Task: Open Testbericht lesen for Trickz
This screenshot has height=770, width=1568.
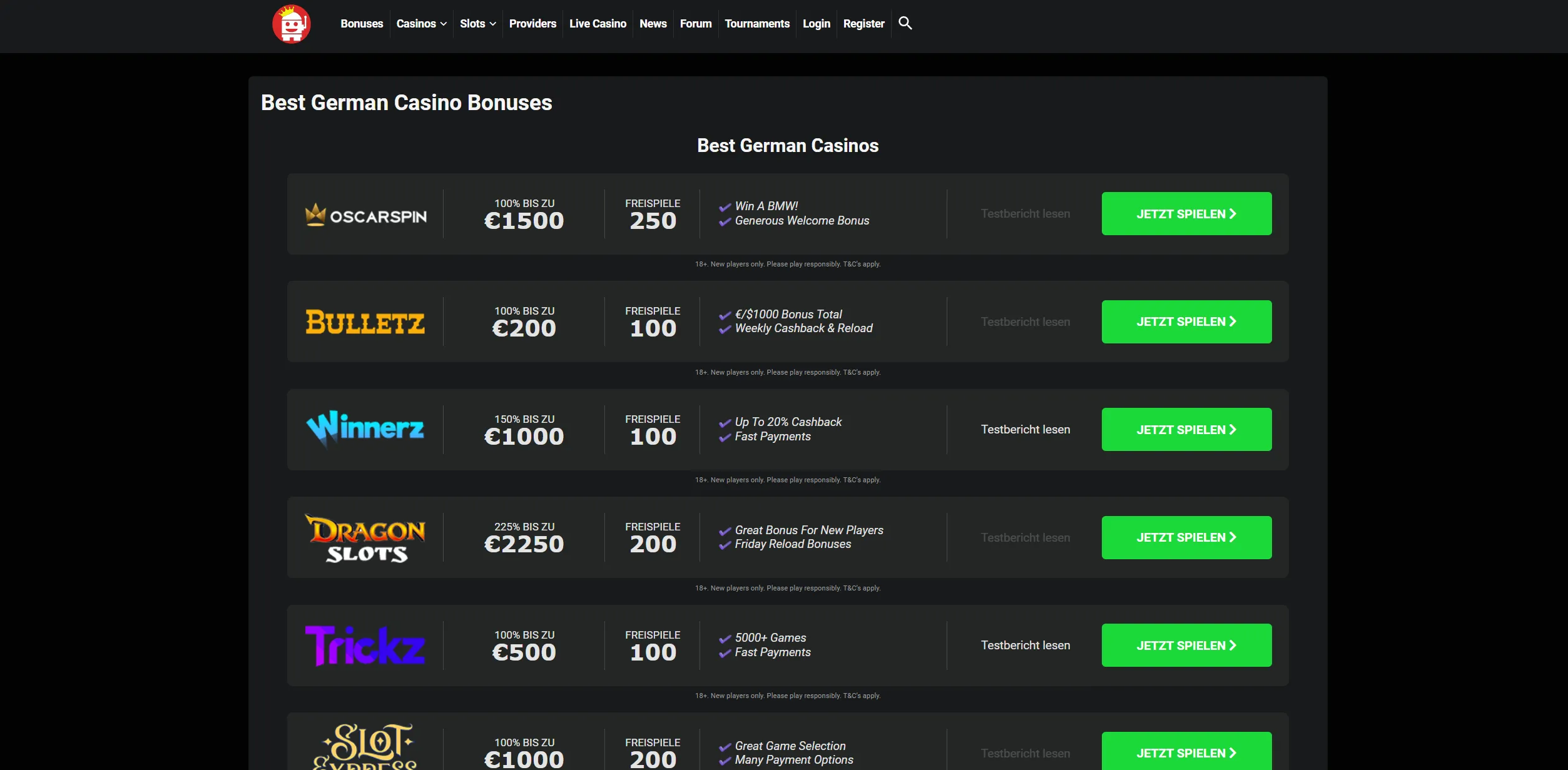Action: 1026,646
